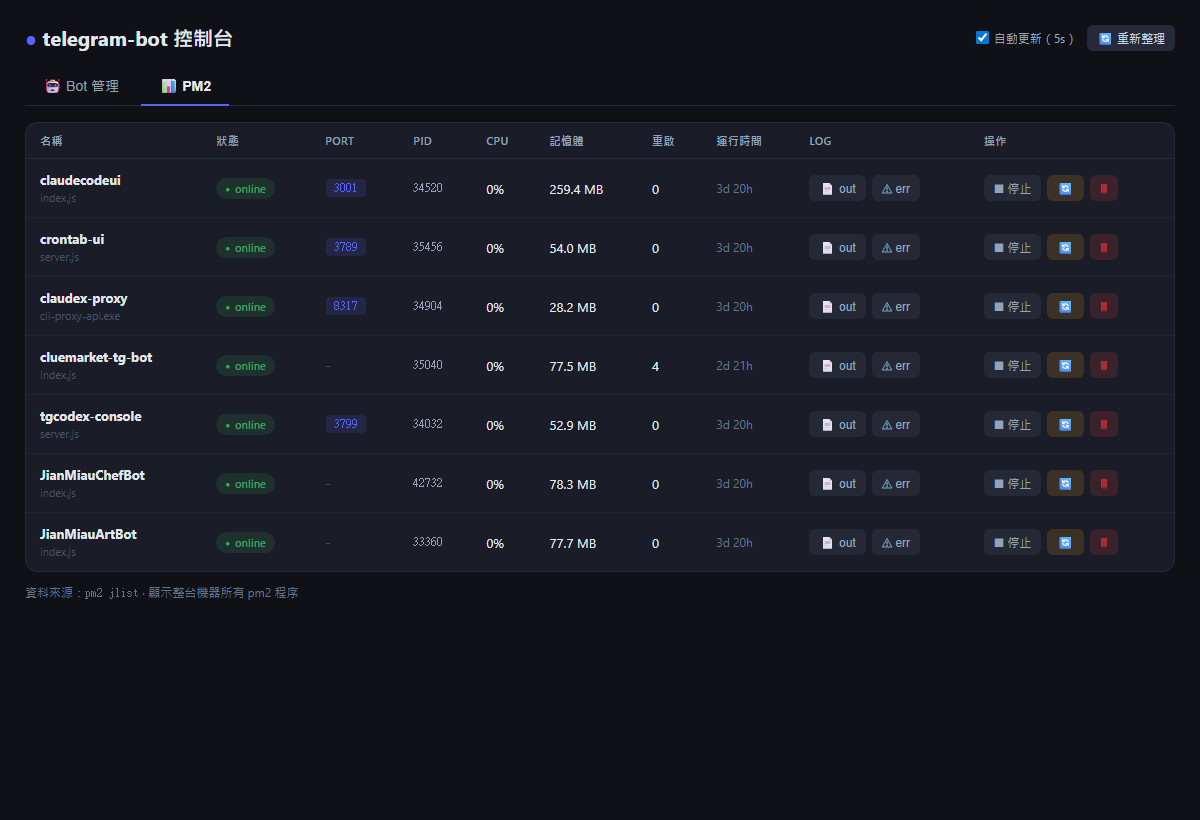
Task: Stop the claudecodeui process with 停止
Action: (1012, 188)
